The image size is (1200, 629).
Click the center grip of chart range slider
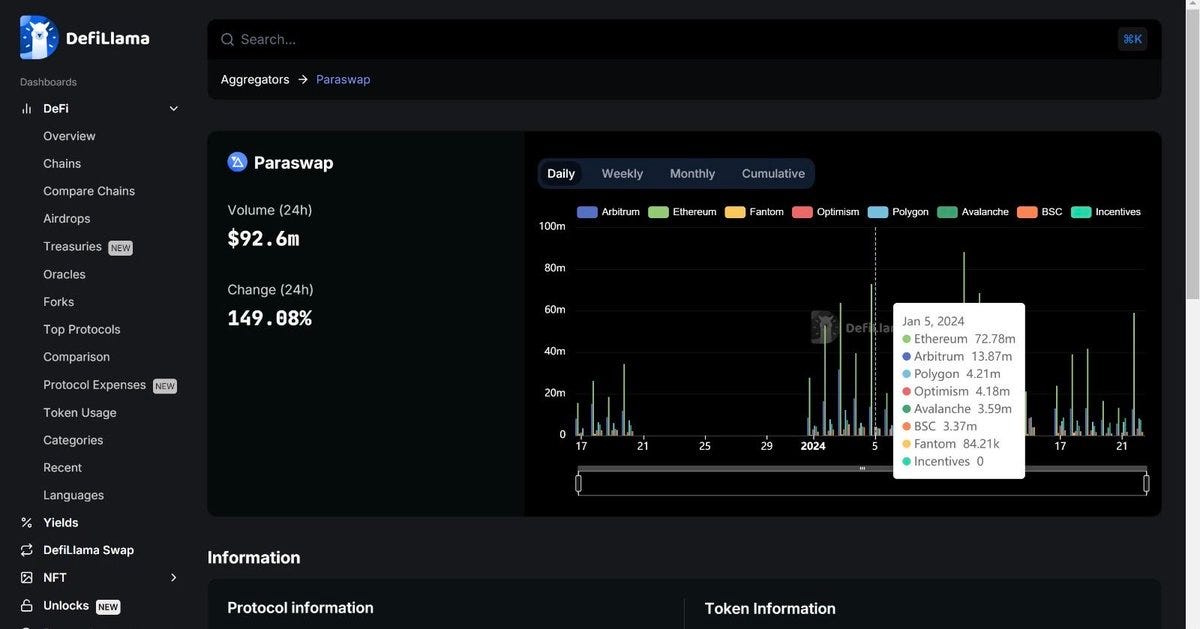click(x=862, y=469)
